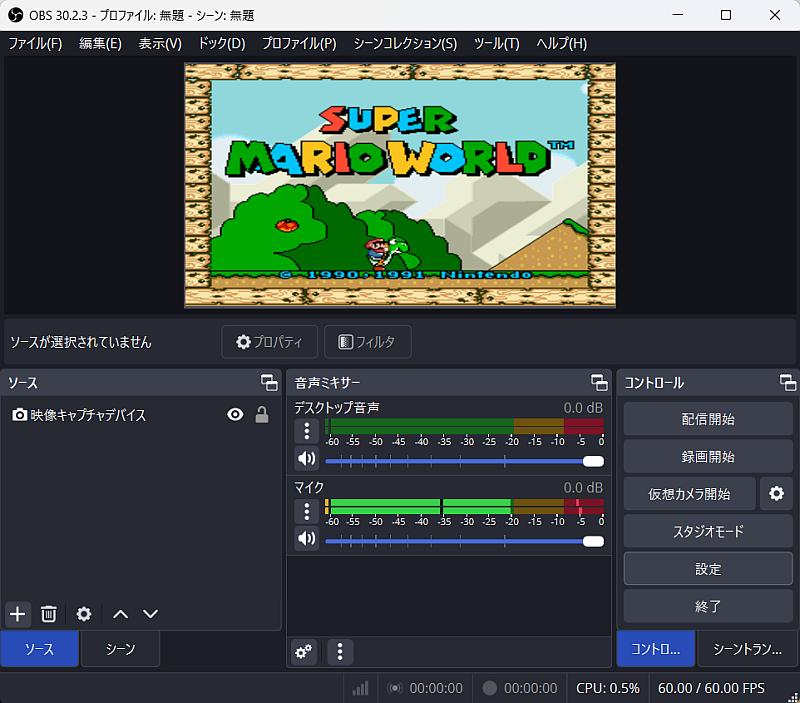This screenshot has height=703, width=800.
Task: Open the ツール(T) menu
Action: [496, 43]
